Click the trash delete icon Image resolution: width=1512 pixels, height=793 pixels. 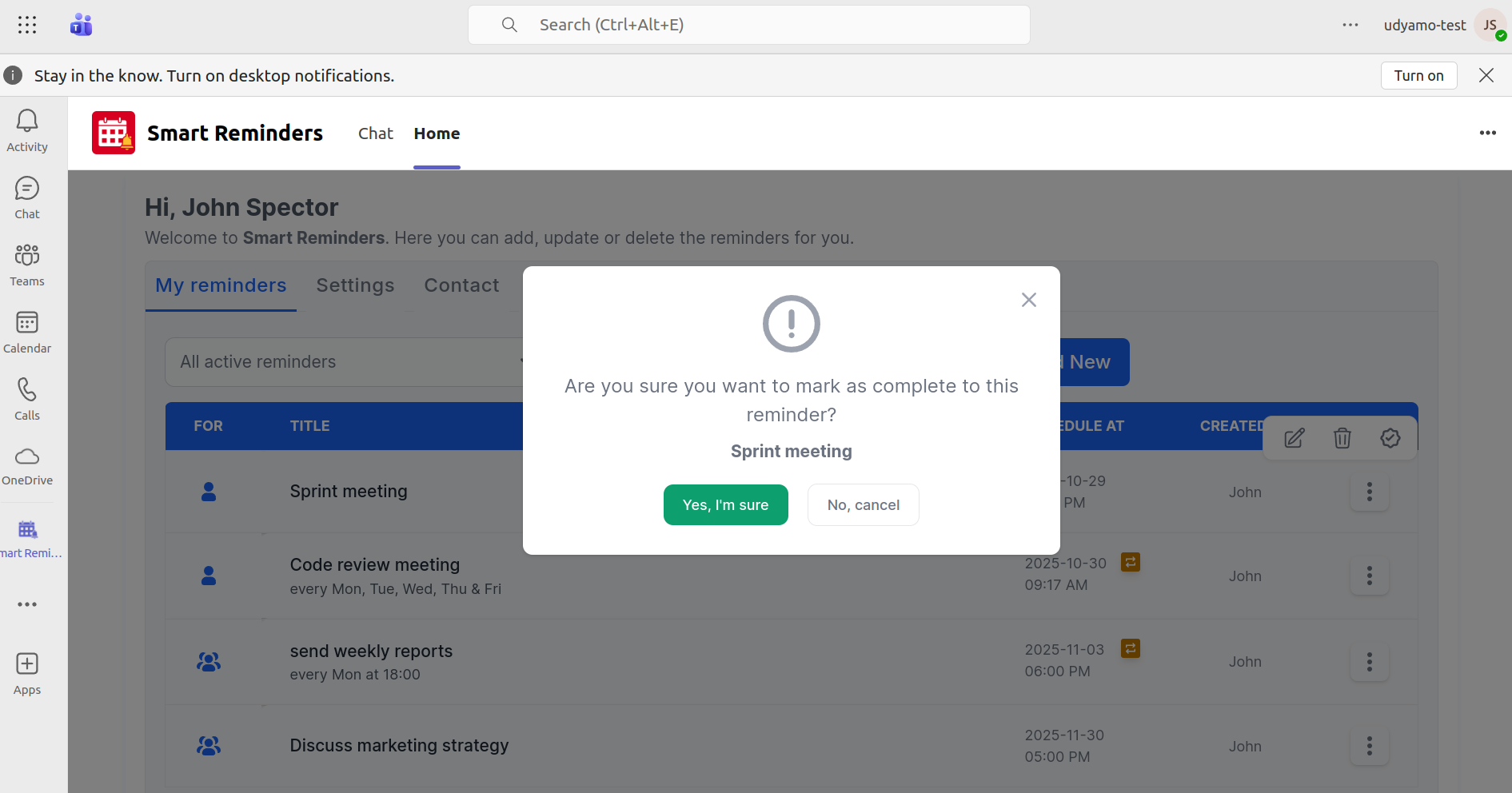coord(1342,438)
